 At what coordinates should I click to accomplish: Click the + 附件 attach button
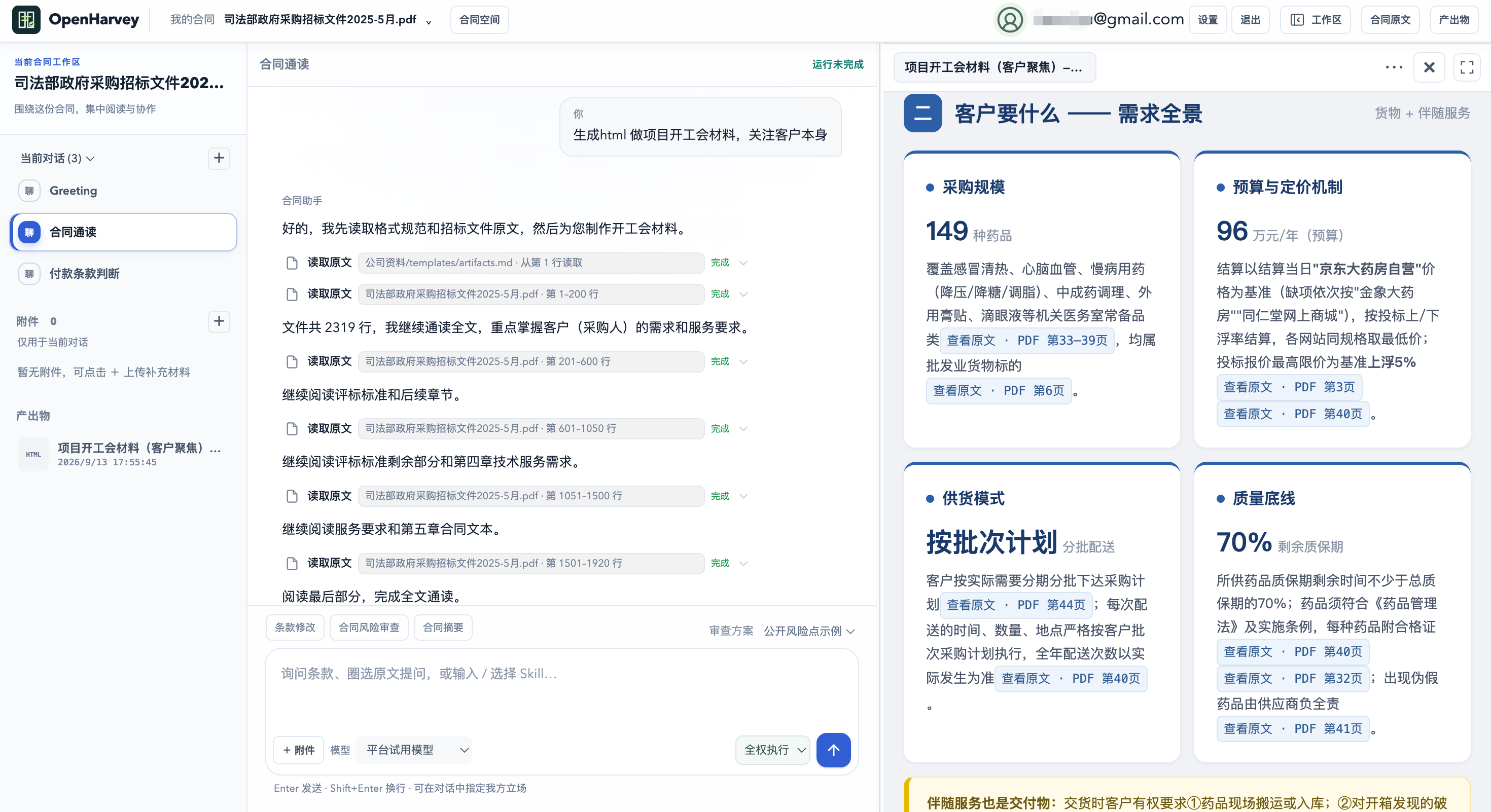point(299,750)
